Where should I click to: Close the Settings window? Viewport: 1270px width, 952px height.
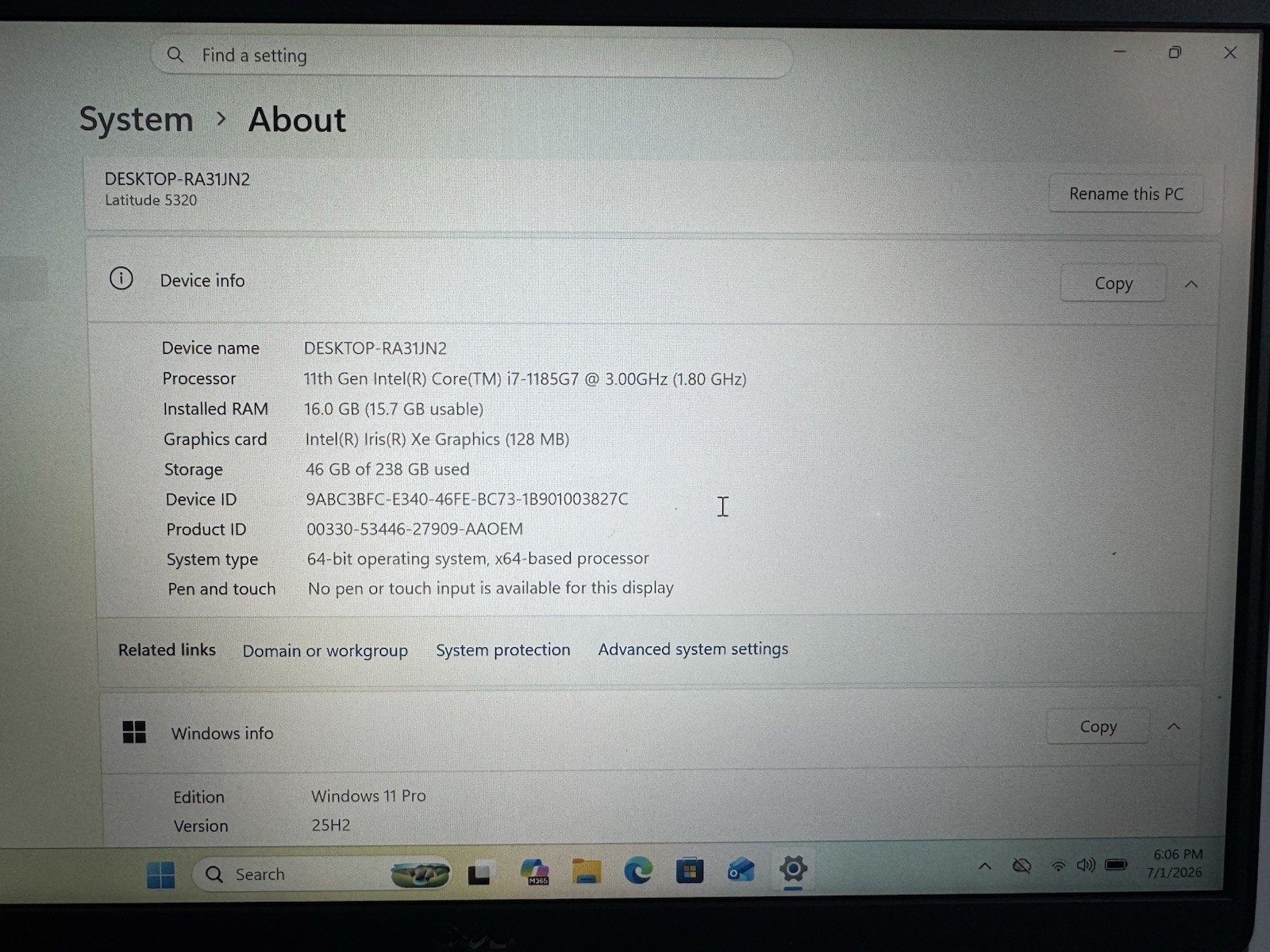click(x=1230, y=52)
